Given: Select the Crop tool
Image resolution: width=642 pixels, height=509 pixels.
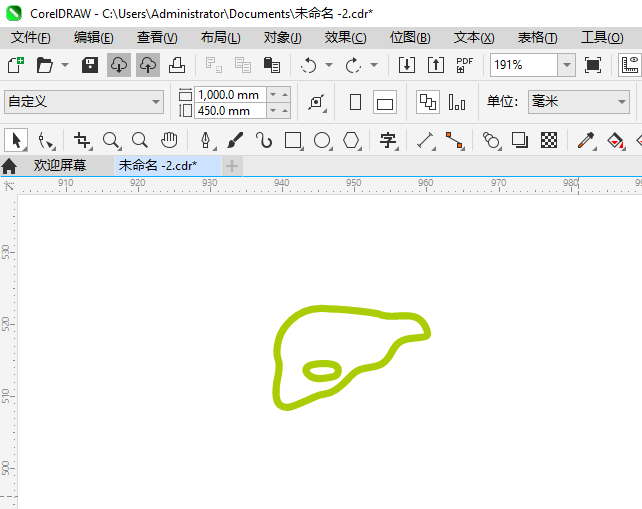Looking at the screenshot, I should (82, 140).
